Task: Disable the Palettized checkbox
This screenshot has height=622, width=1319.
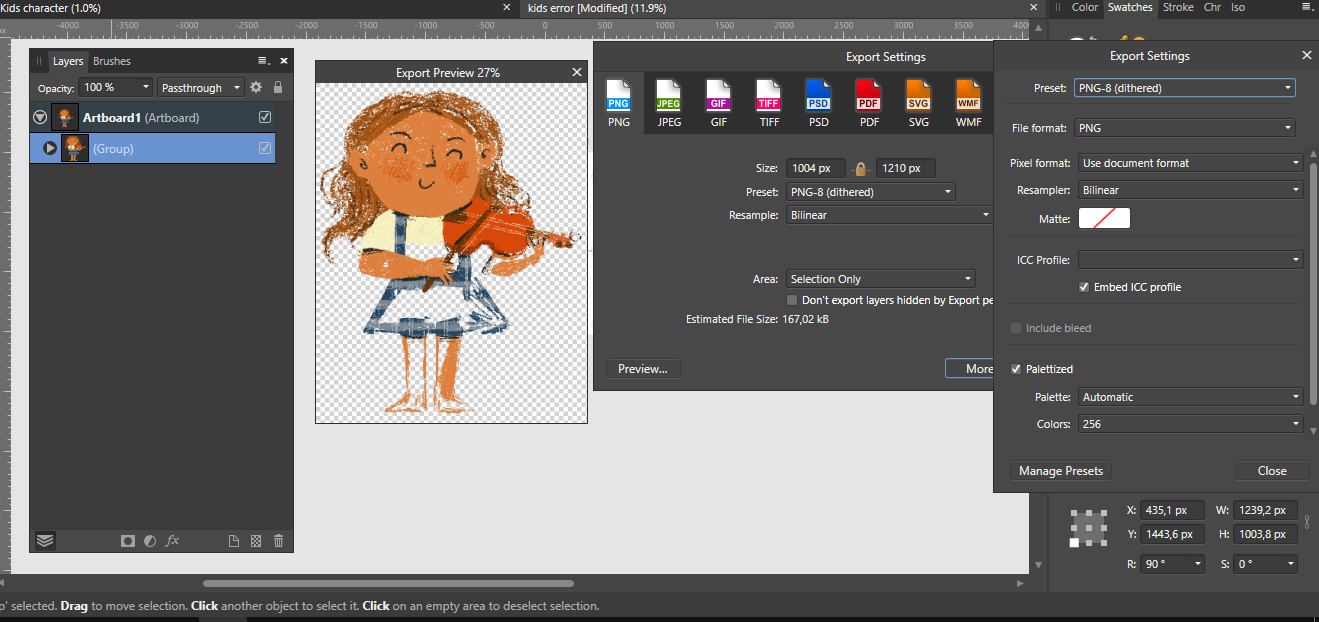Action: click(x=1016, y=368)
